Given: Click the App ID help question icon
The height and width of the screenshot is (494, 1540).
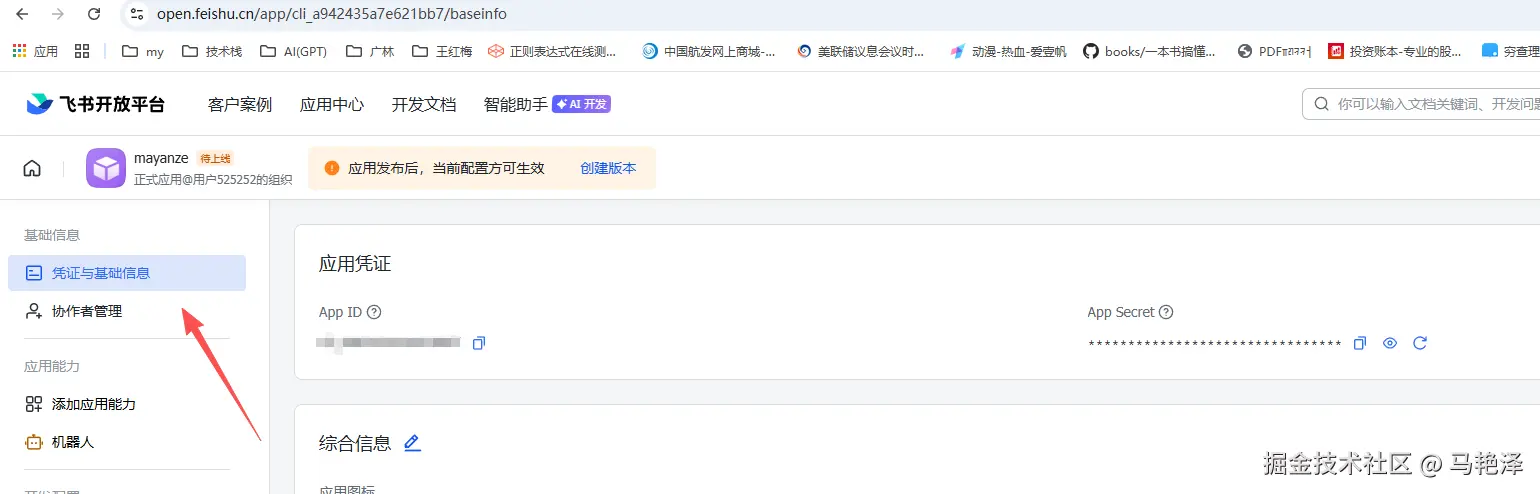Looking at the screenshot, I should [x=374, y=312].
